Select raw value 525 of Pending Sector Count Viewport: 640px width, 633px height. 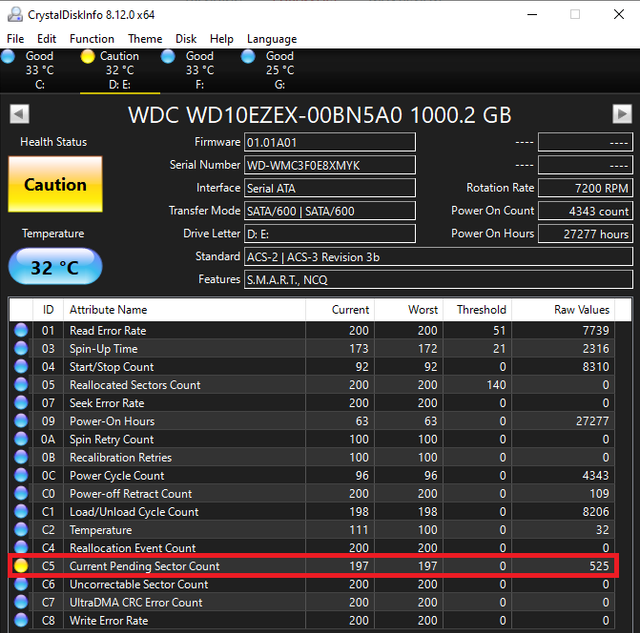click(599, 566)
